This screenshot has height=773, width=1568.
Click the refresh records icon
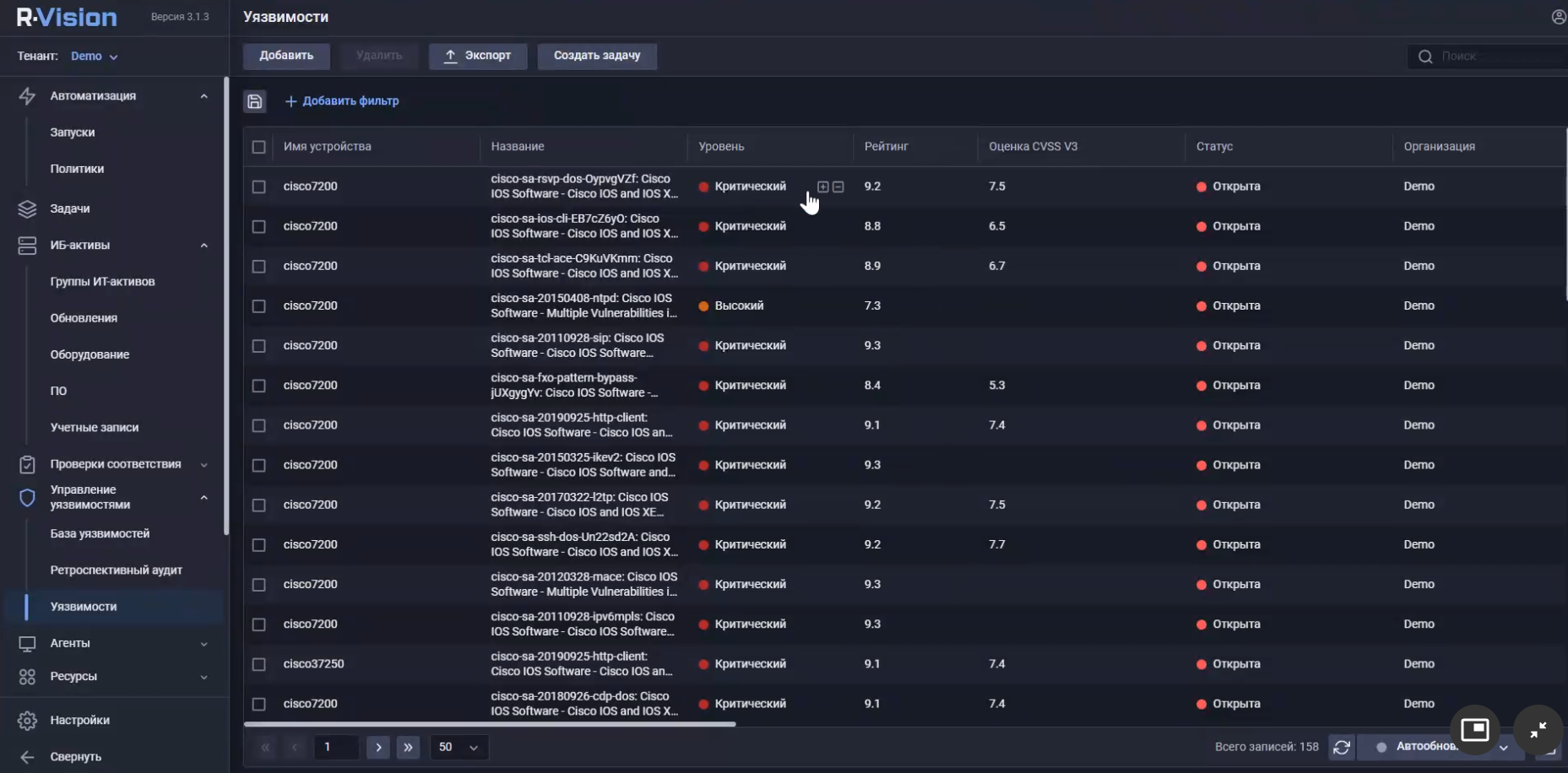click(1341, 747)
